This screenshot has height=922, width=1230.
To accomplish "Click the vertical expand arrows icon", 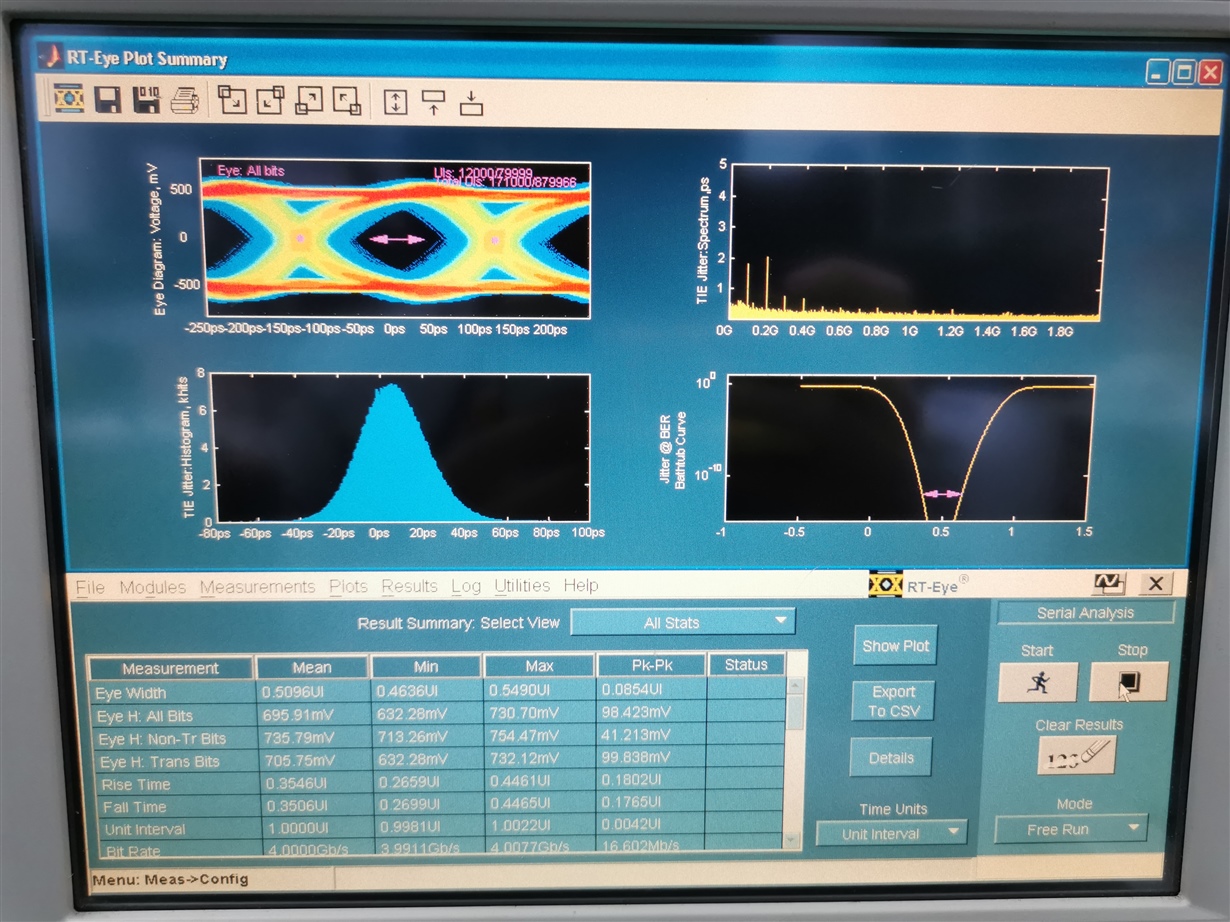I will tap(396, 101).
